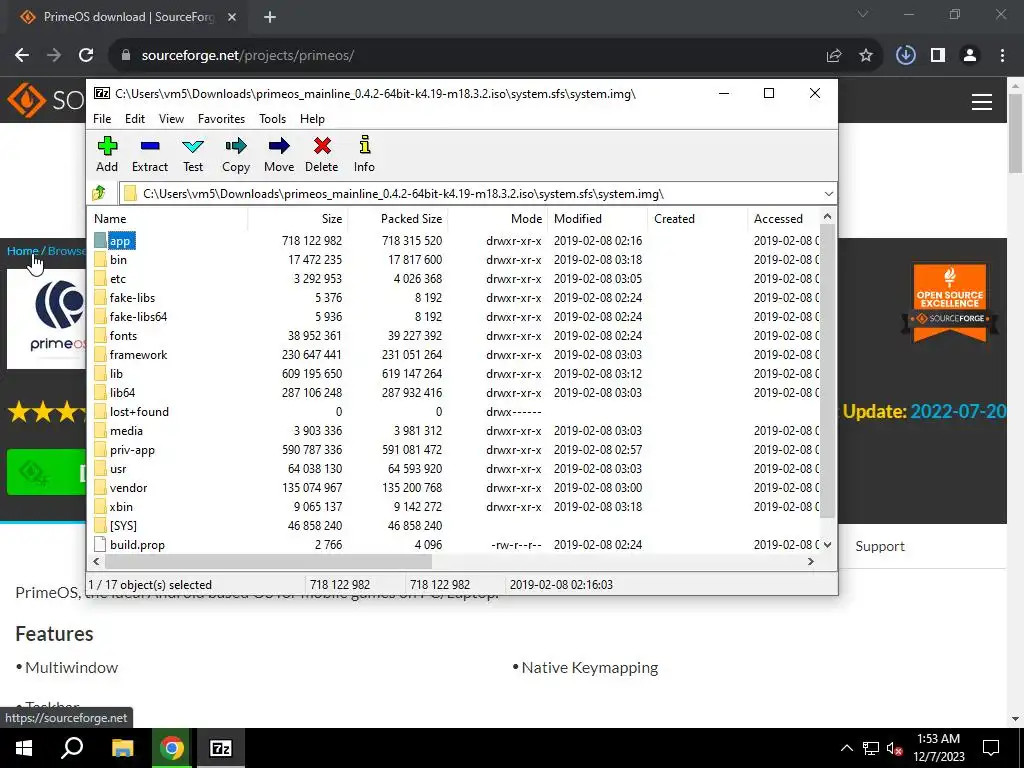Open the Support tab on SourceForge

880,546
